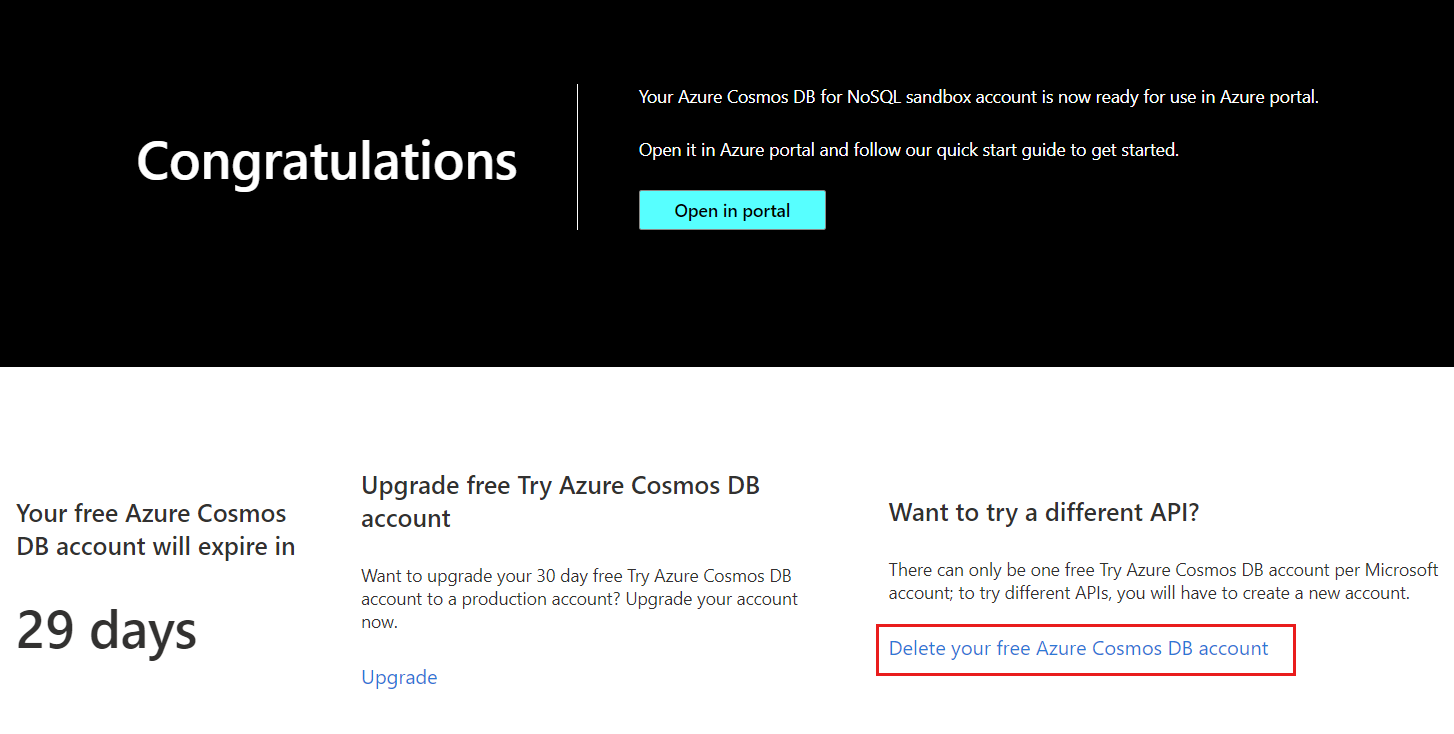Click the words Azure portal in first sentence

point(1266,97)
